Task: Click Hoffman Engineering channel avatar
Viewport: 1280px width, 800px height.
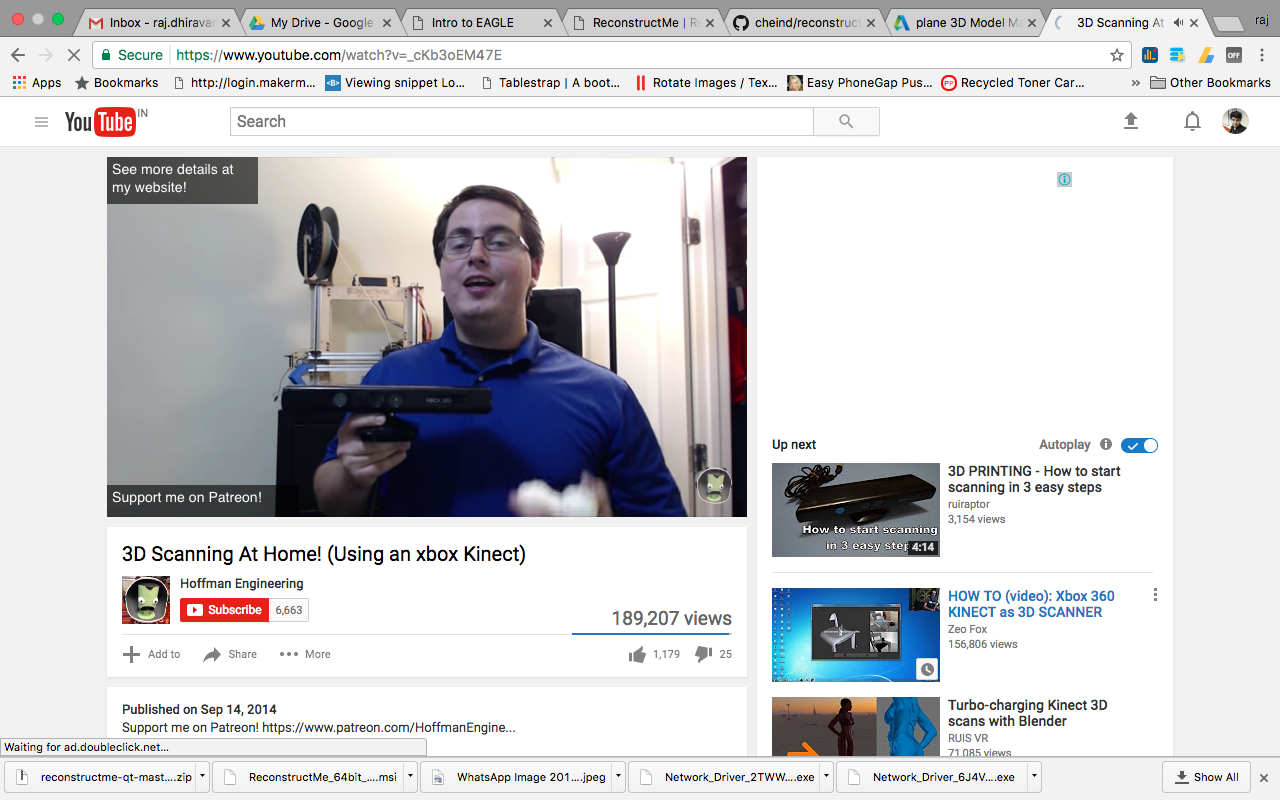Action: [146, 600]
